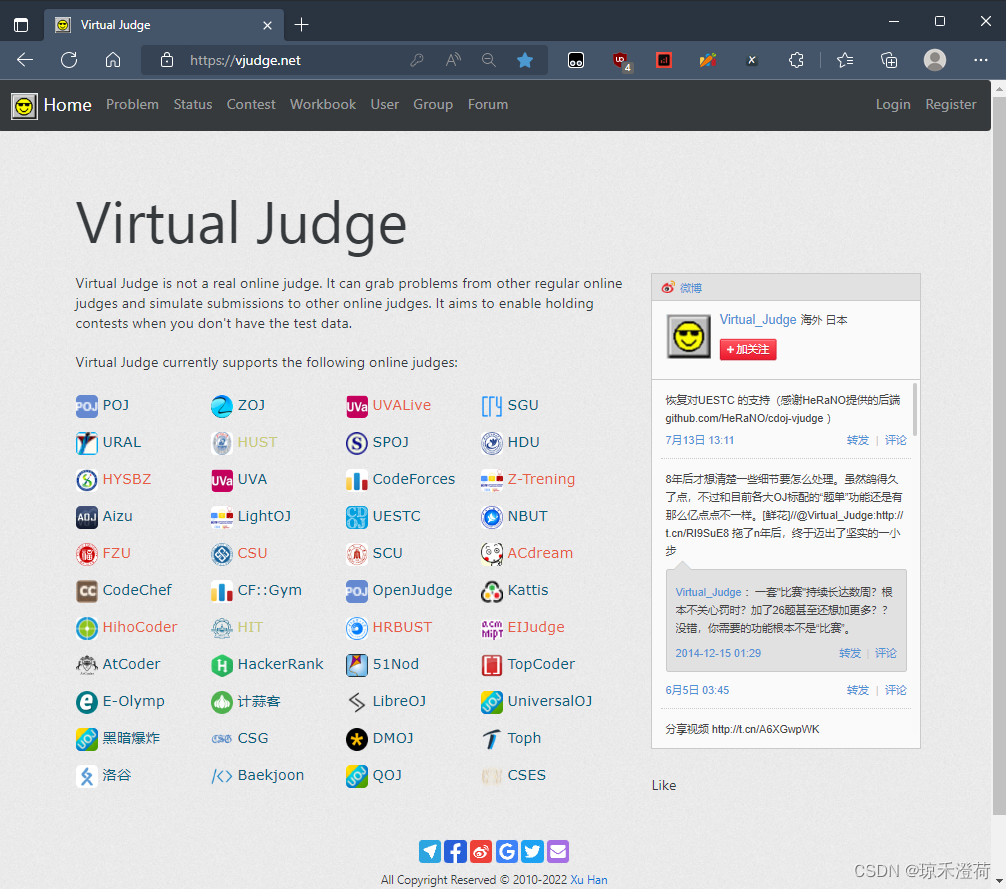Click the Twitter share icon
Viewport: 1006px width, 889px height.
532,851
